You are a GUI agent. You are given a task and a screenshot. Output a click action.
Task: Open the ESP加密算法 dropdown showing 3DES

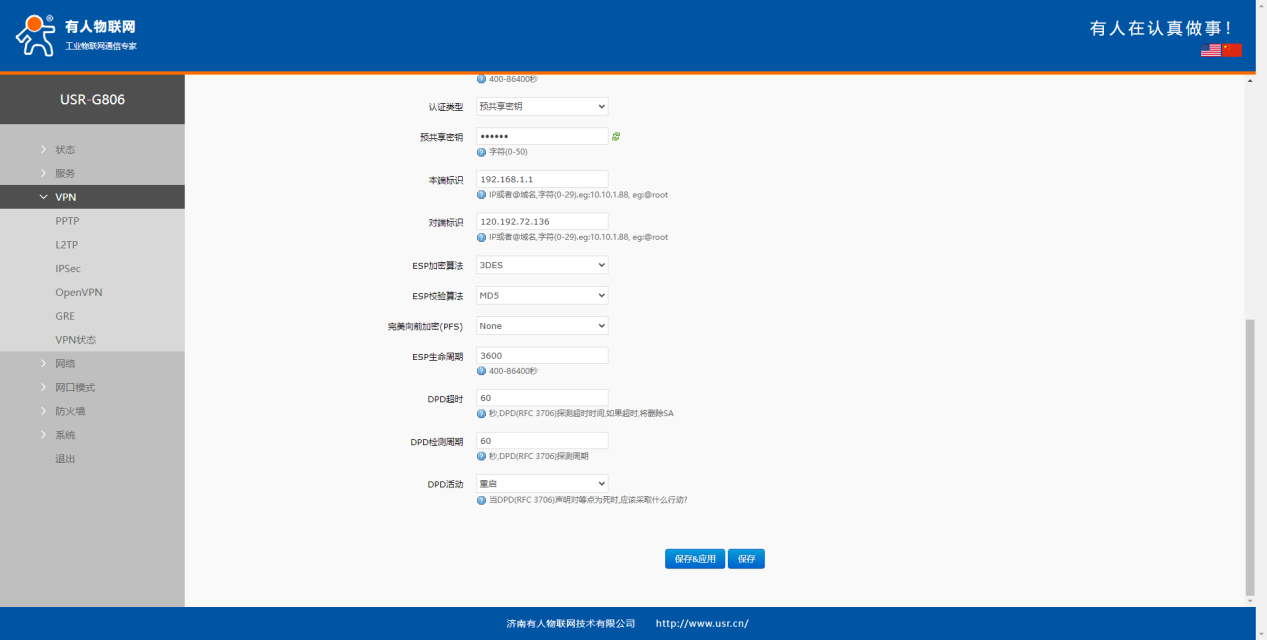pyautogui.click(x=541, y=265)
